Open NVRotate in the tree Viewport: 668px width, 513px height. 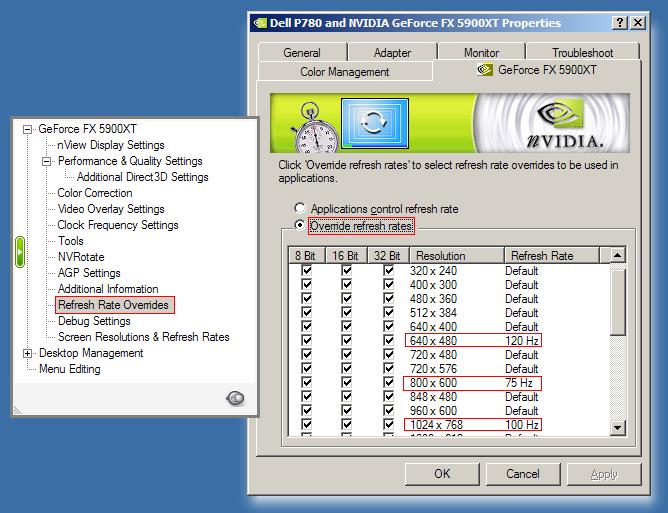81,257
